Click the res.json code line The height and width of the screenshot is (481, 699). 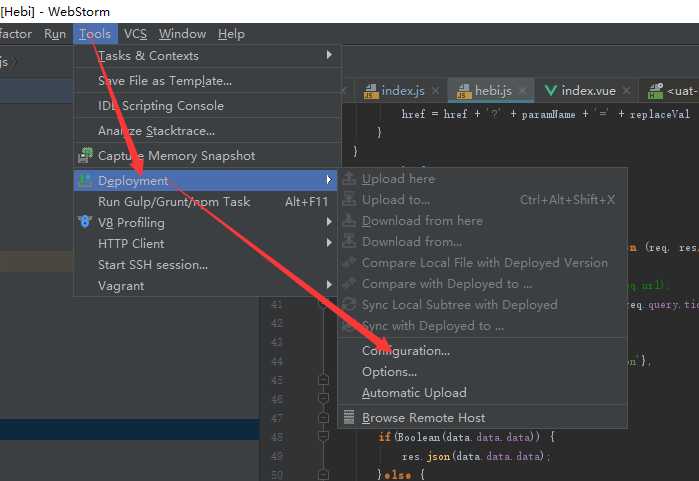(476, 456)
